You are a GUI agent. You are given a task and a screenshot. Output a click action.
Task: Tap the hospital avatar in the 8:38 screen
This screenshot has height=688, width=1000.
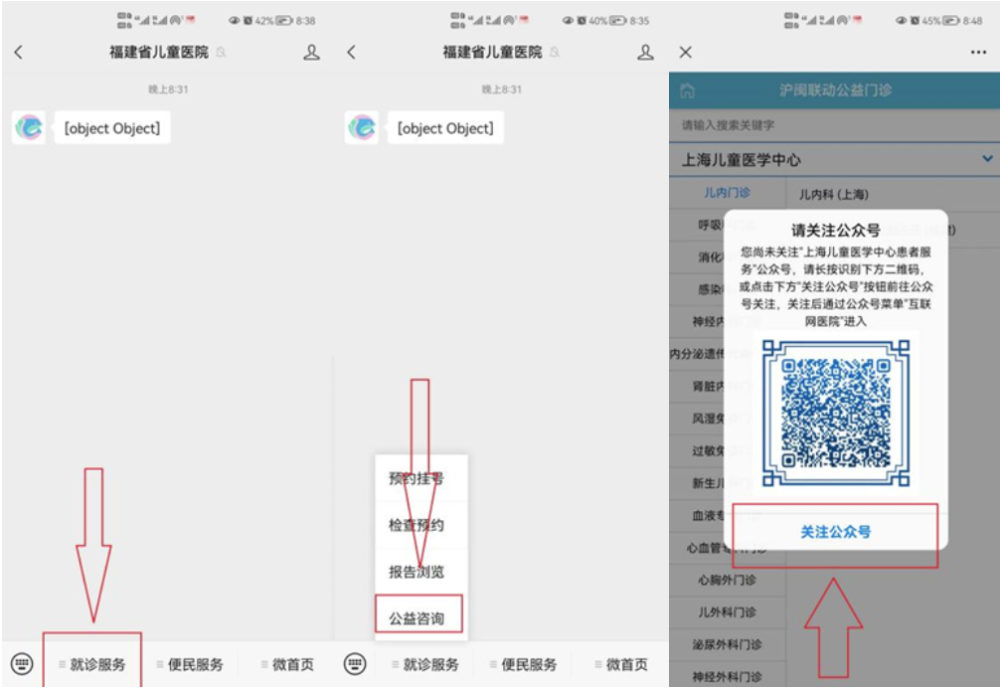coord(29,128)
